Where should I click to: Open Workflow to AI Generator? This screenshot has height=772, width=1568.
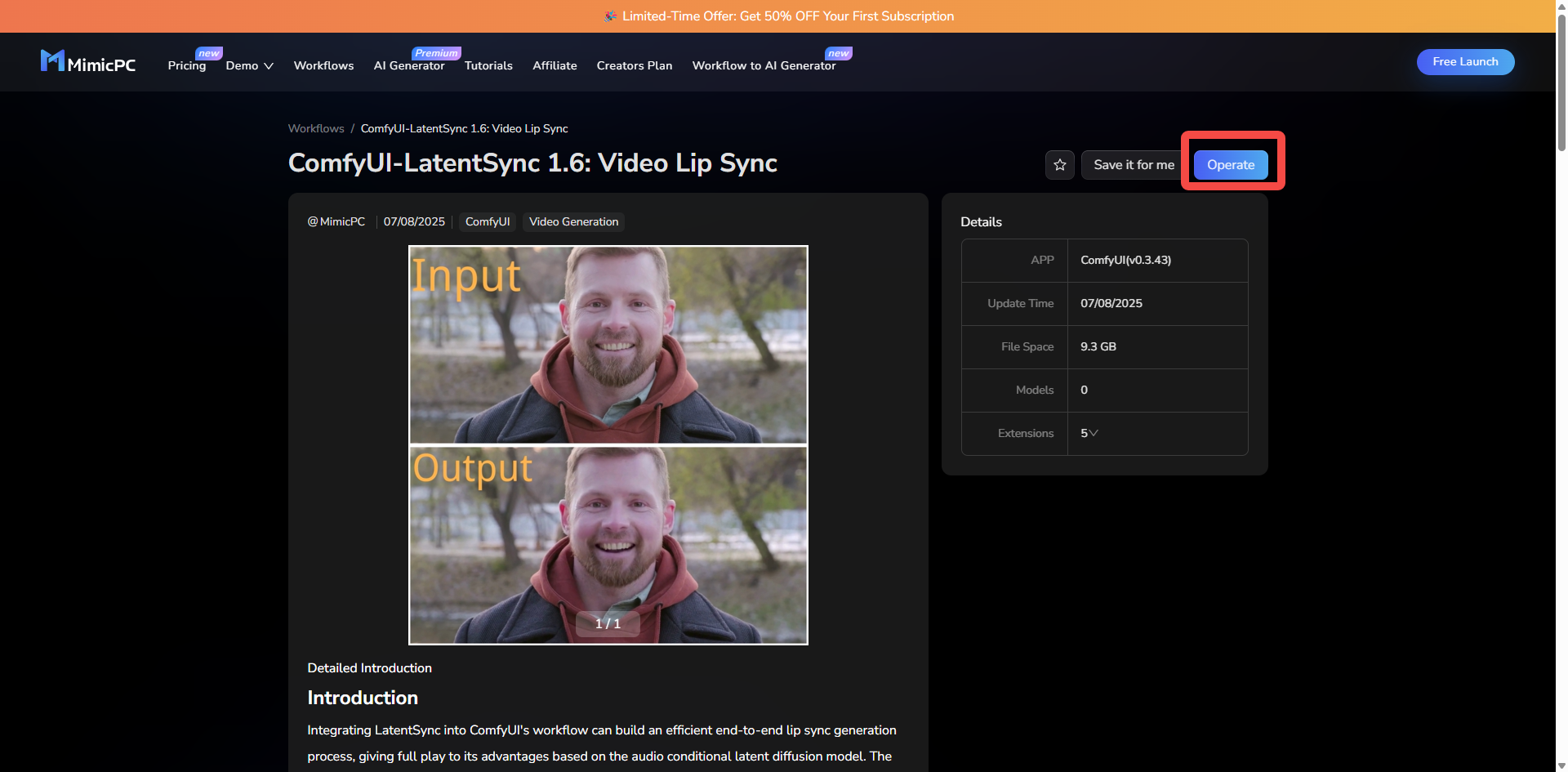tap(764, 65)
